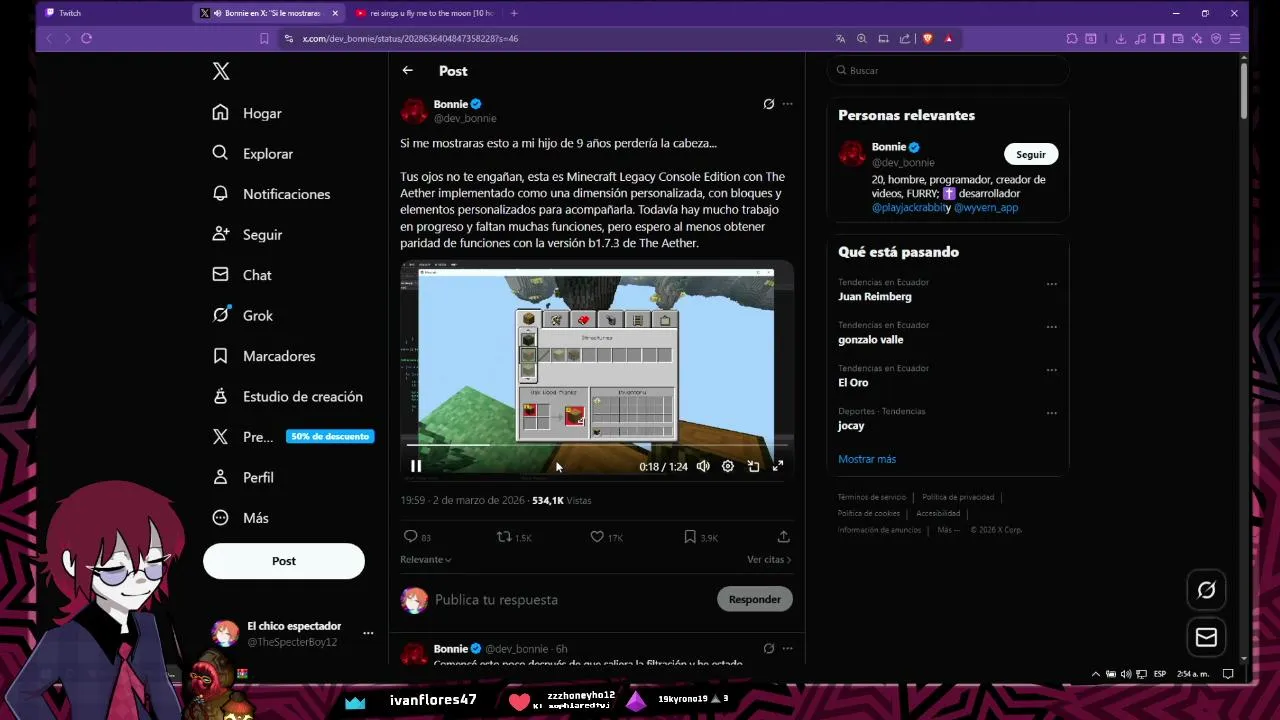Switch to the rei sings YouTube tab

pos(425,13)
